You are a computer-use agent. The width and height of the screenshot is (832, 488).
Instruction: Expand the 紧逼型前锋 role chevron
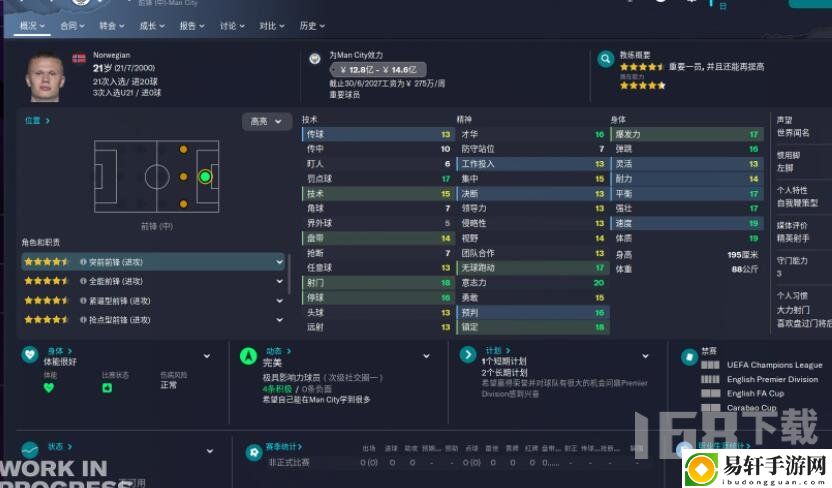[279, 301]
